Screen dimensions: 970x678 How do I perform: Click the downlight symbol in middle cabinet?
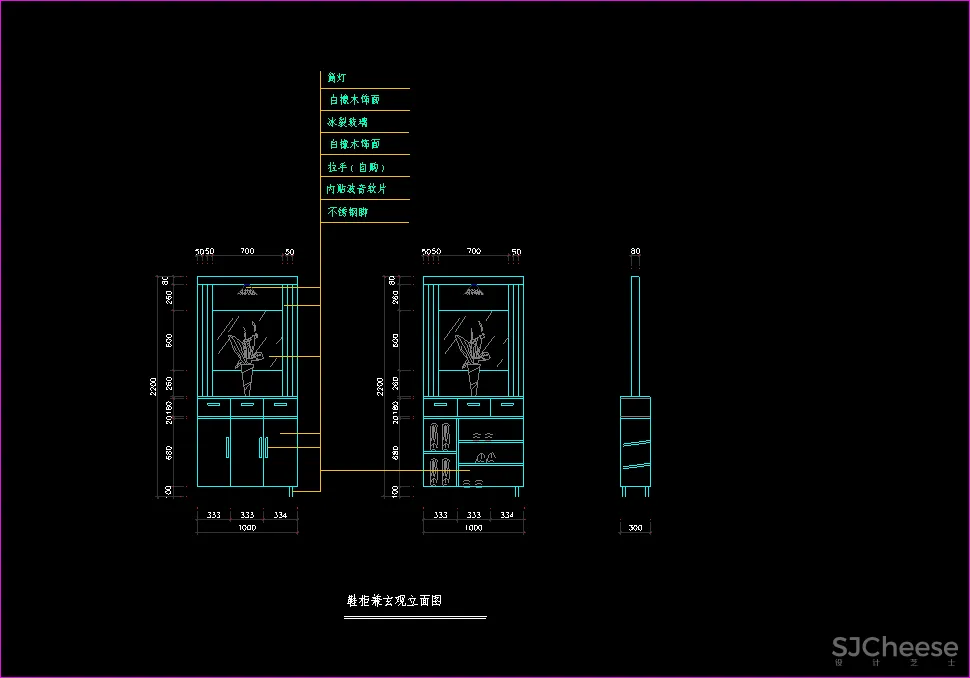coord(474,292)
